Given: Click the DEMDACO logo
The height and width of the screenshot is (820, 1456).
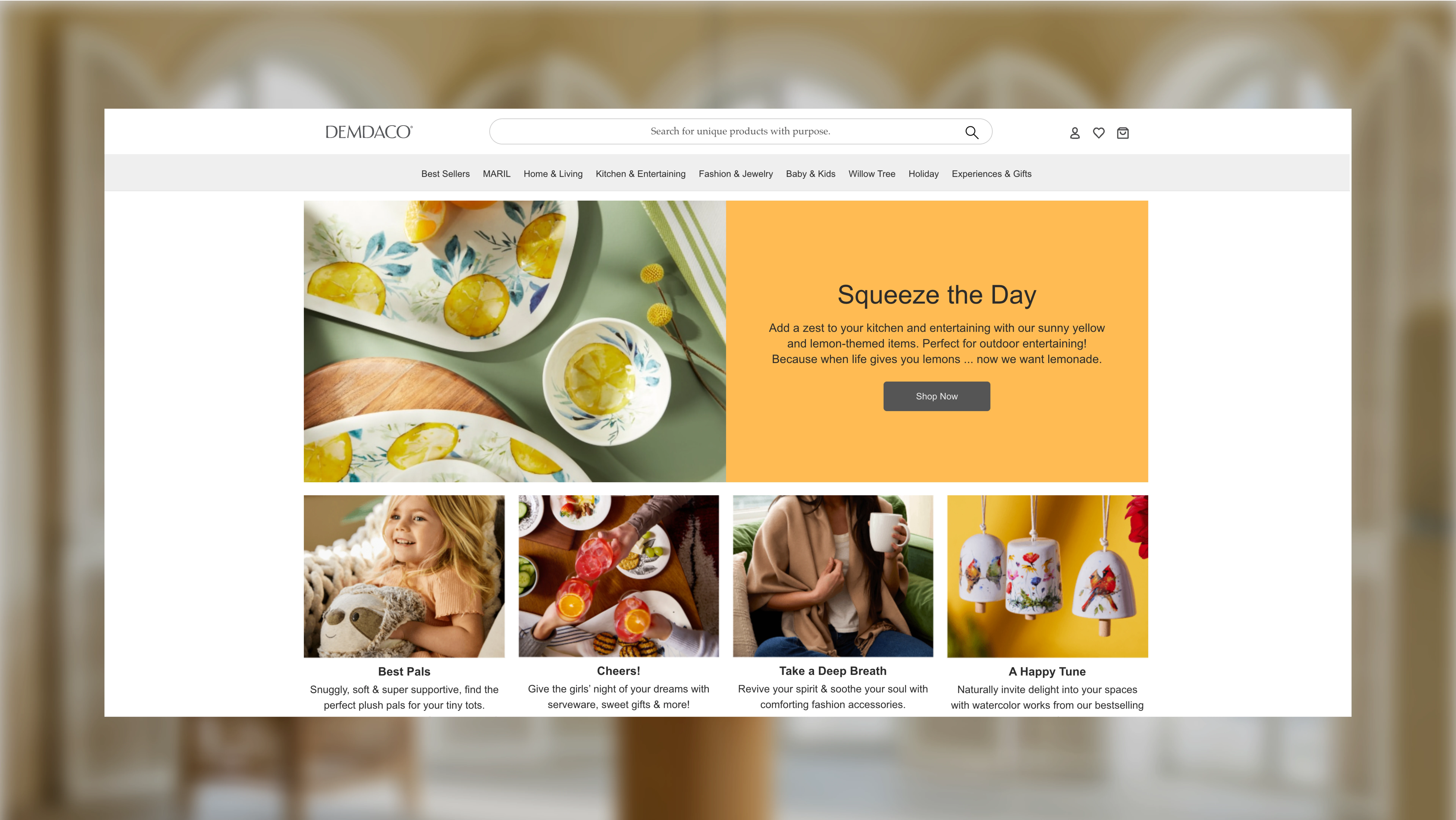Looking at the screenshot, I should pos(369,132).
